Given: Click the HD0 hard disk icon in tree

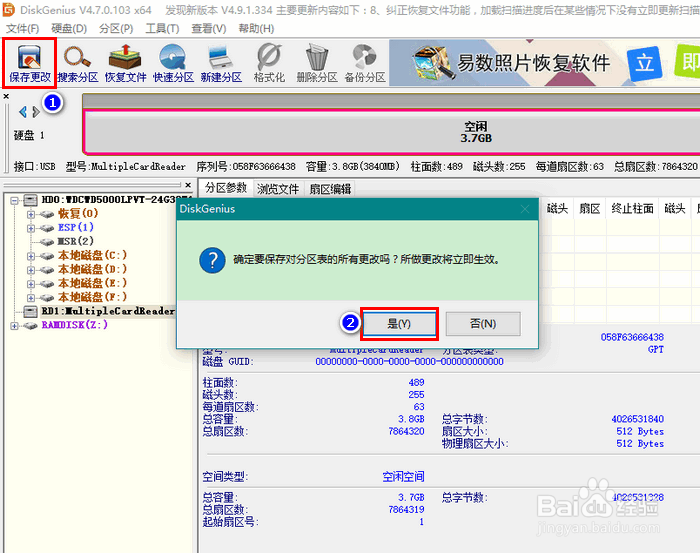Looking at the screenshot, I should [x=30, y=200].
